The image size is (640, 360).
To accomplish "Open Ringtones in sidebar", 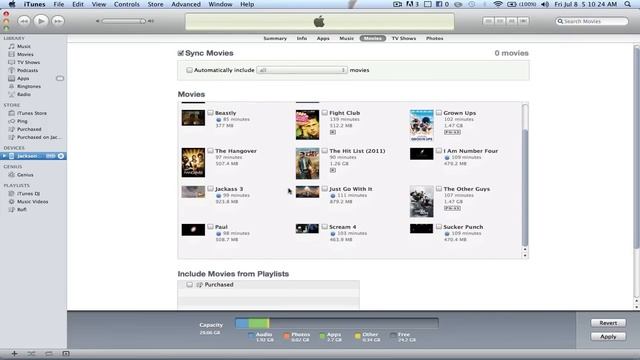I will (x=29, y=86).
